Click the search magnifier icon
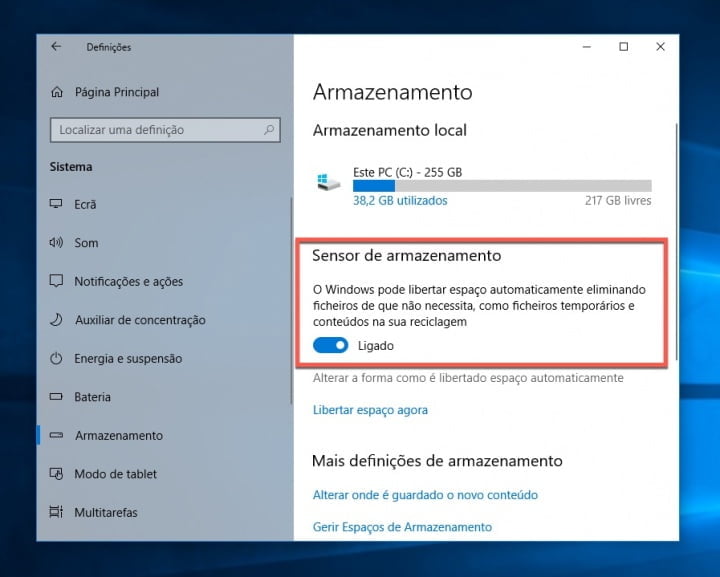The width and height of the screenshot is (720, 577). (x=269, y=130)
